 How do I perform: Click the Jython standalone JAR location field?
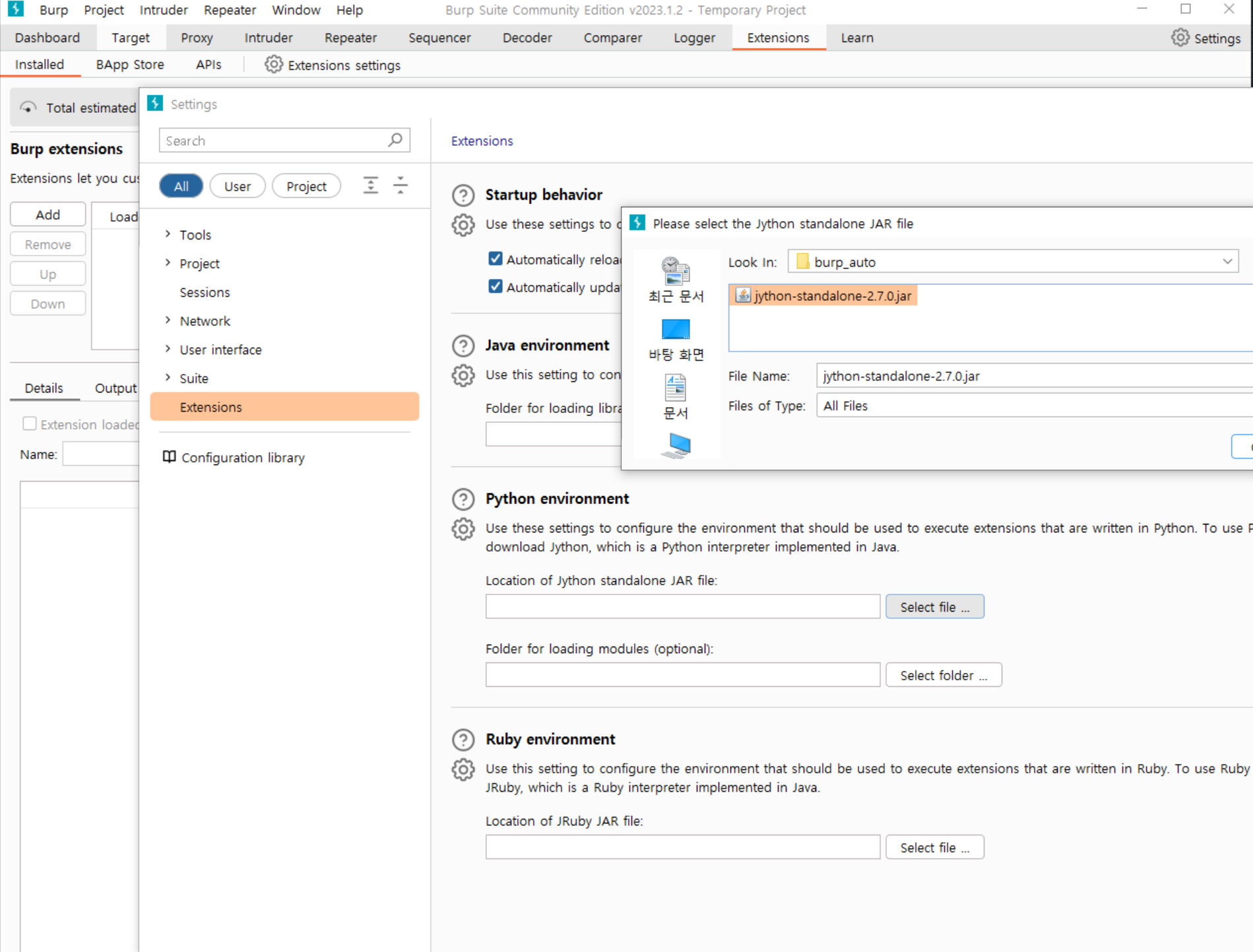tap(683, 606)
